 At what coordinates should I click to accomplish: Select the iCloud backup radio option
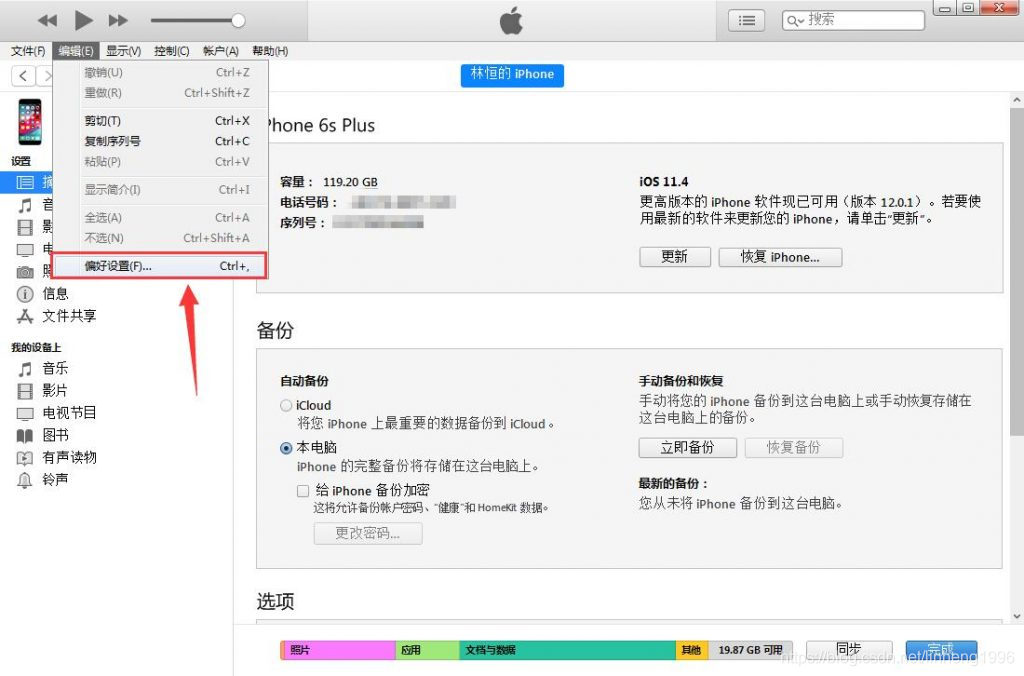(x=286, y=406)
